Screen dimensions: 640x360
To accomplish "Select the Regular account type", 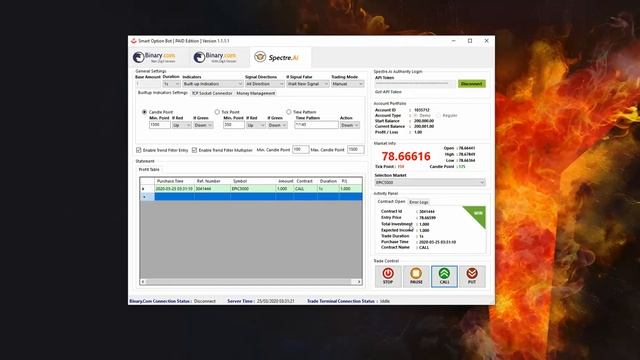I will pyautogui.click(x=438, y=116).
